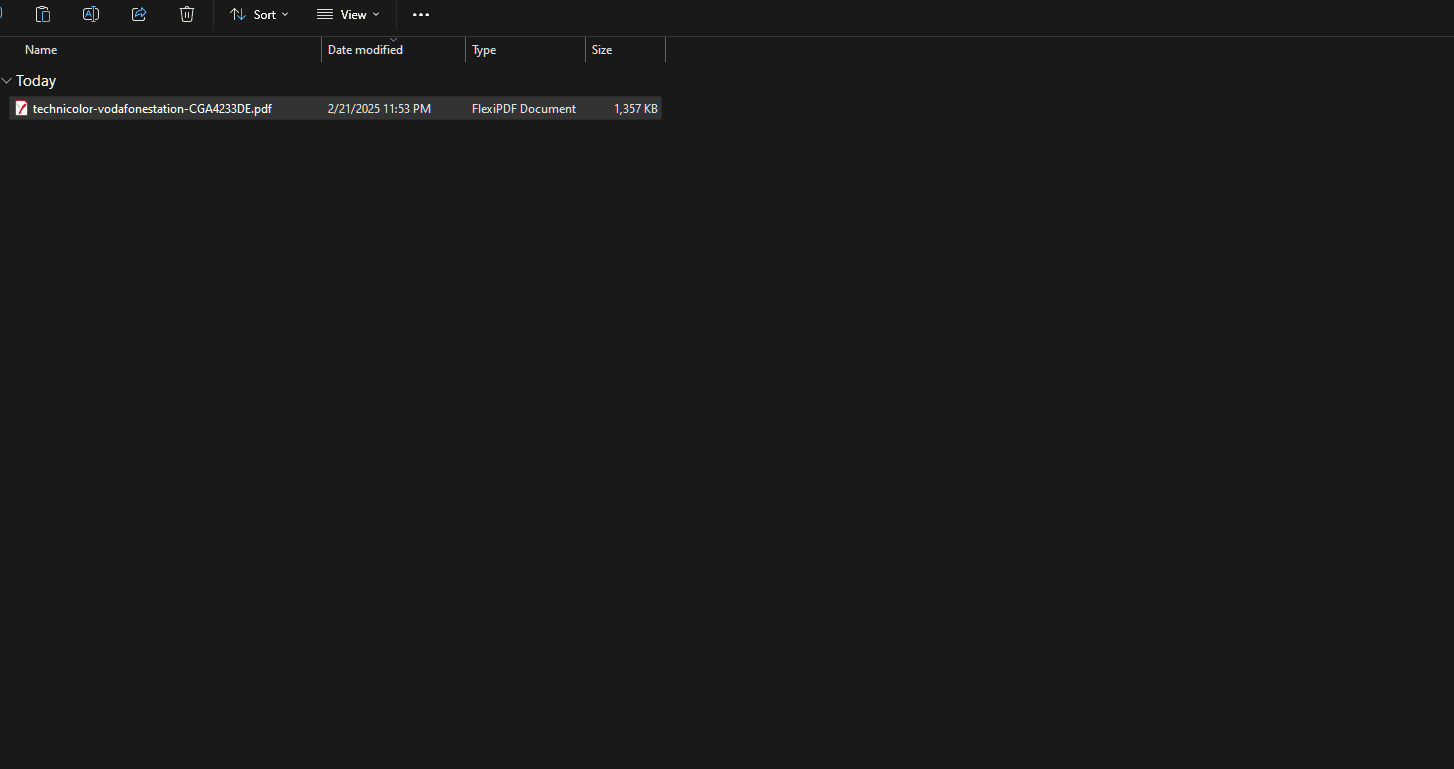Image resolution: width=1454 pixels, height=769 pixels.
Task: Click the Size column header
Action: tap(602, 50)
